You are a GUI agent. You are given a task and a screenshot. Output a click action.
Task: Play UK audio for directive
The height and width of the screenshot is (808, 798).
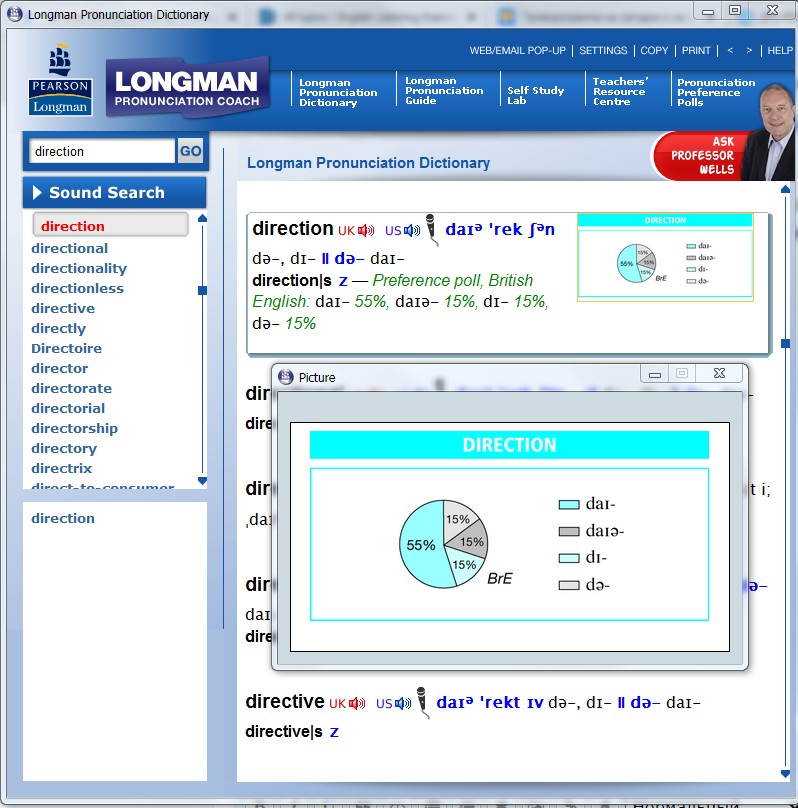(x=357, y=704)
